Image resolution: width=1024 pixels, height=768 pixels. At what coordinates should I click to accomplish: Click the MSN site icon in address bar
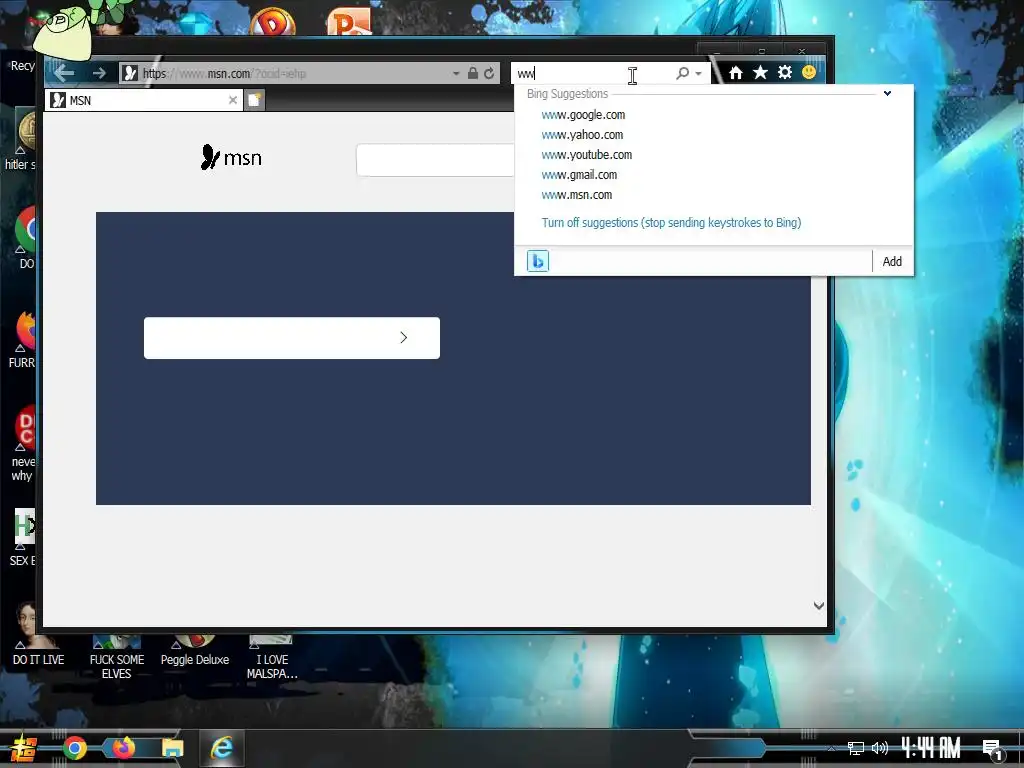[x=131, y=73]
